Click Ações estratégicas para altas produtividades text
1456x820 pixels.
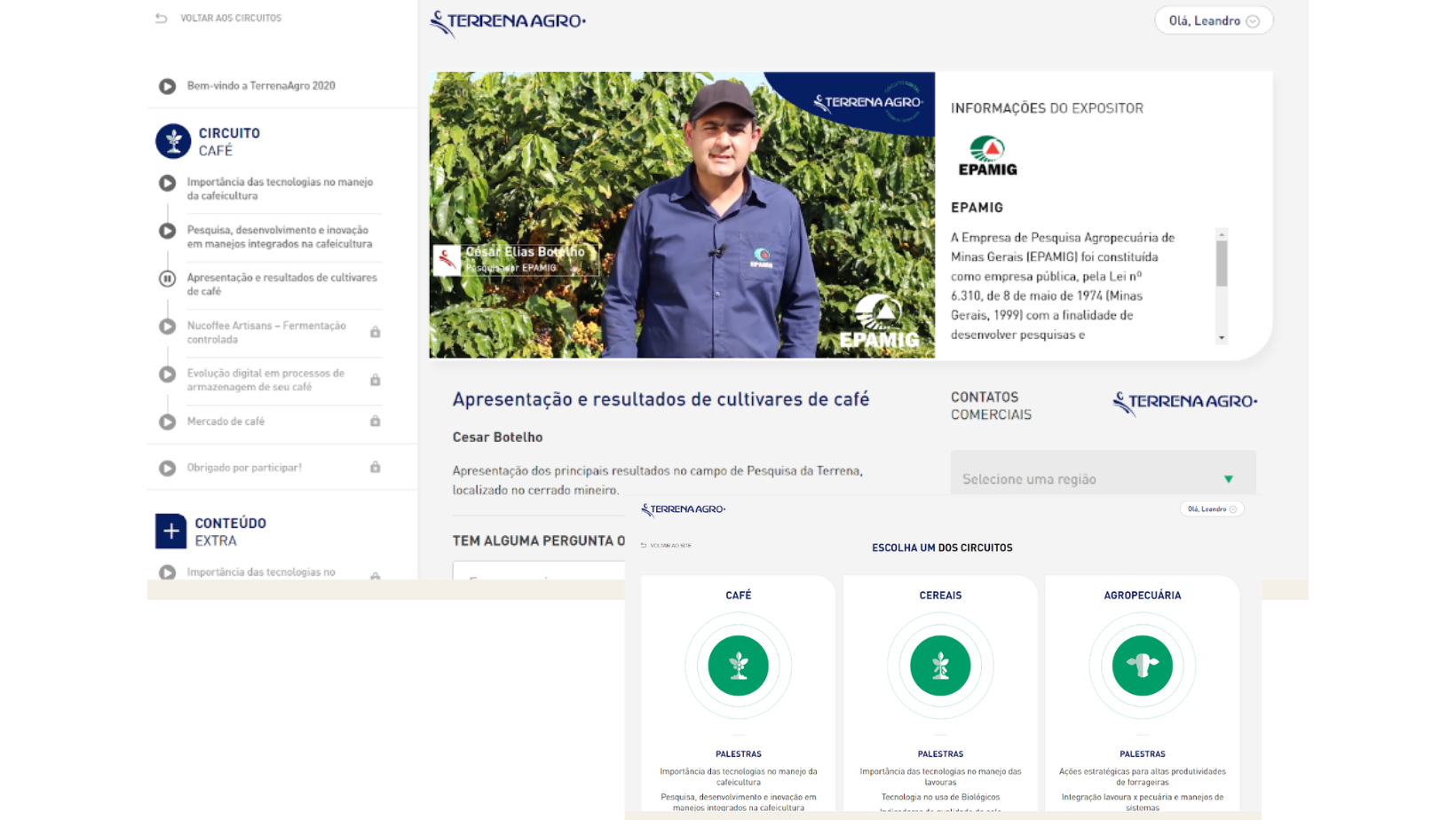pyautogui.click(x=1143, y=777)
